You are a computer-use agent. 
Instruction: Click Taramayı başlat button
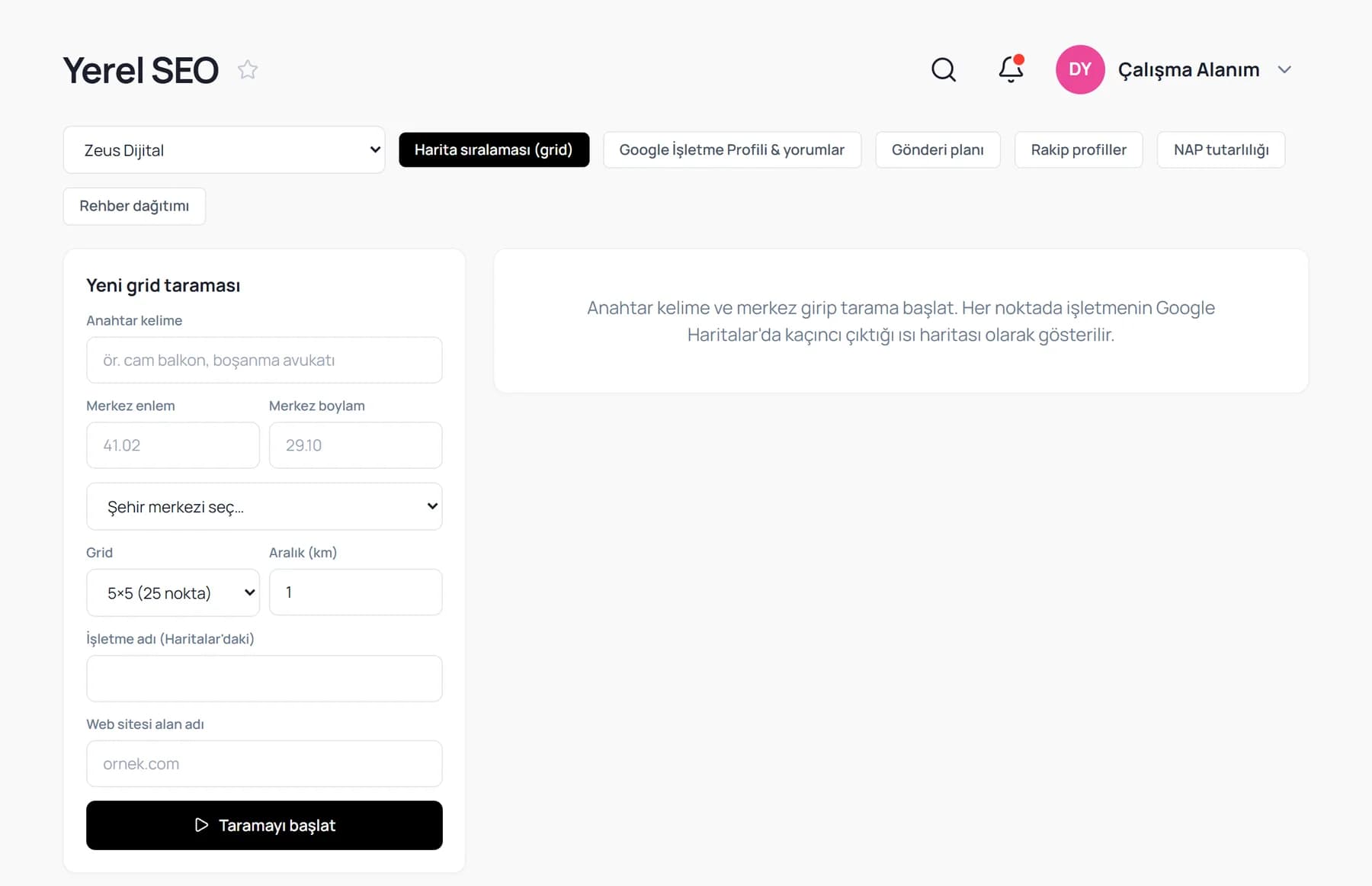tap(264, 825)
